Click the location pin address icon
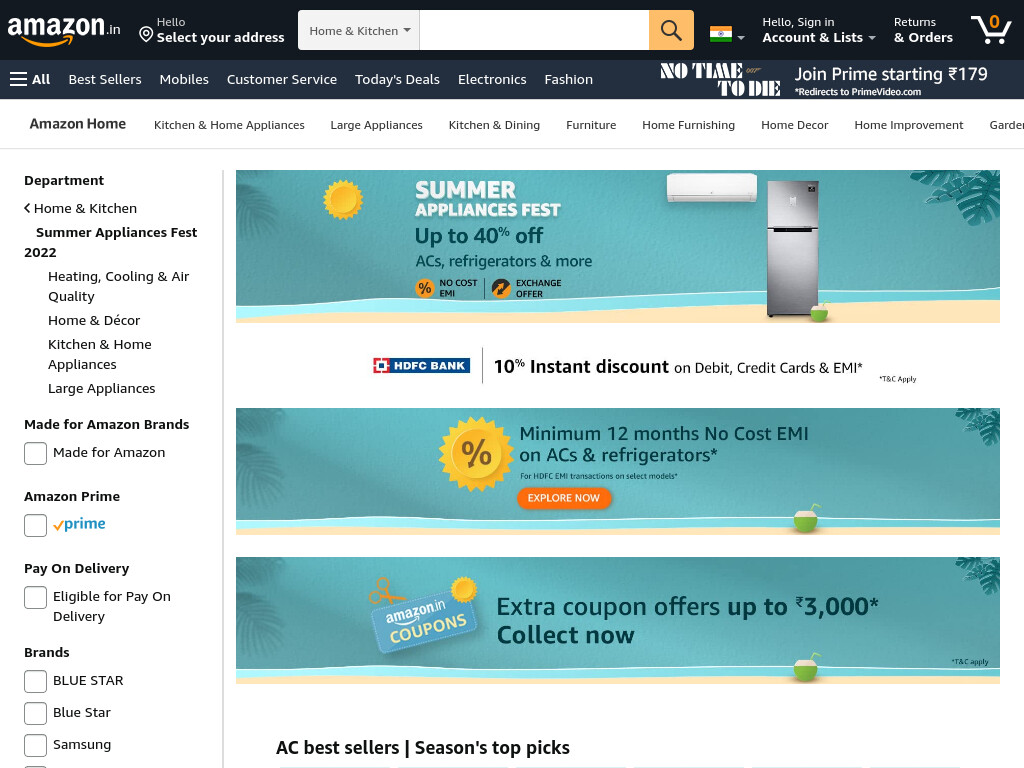 [146, 34]
